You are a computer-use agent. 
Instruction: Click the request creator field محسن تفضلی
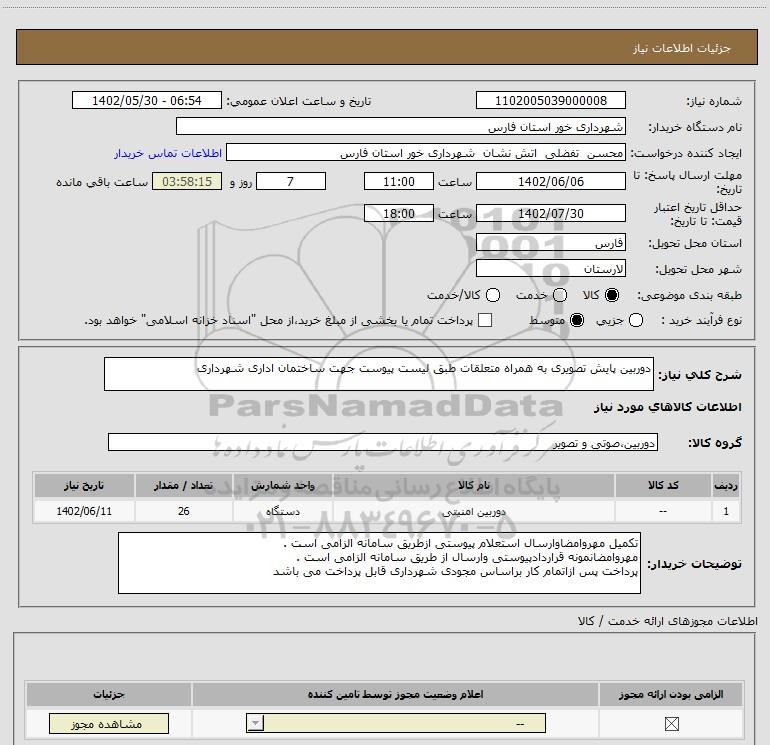tap(426, 153)
